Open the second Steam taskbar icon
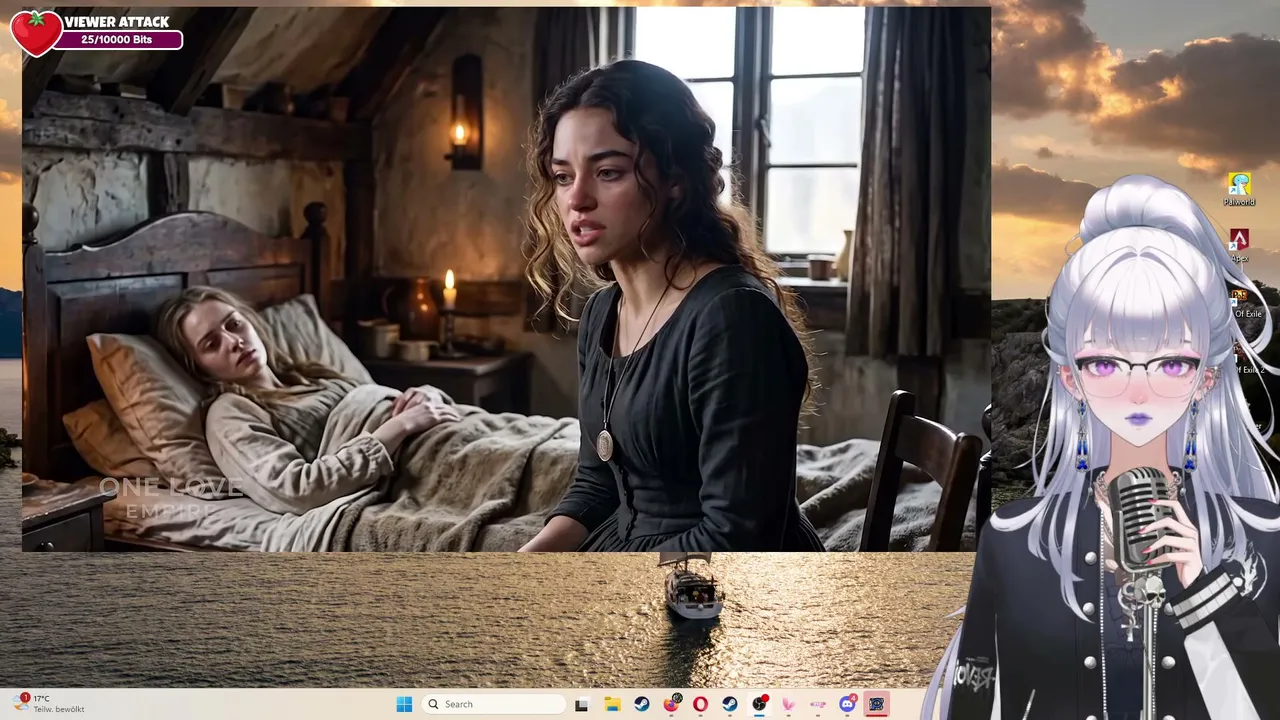 730,704
